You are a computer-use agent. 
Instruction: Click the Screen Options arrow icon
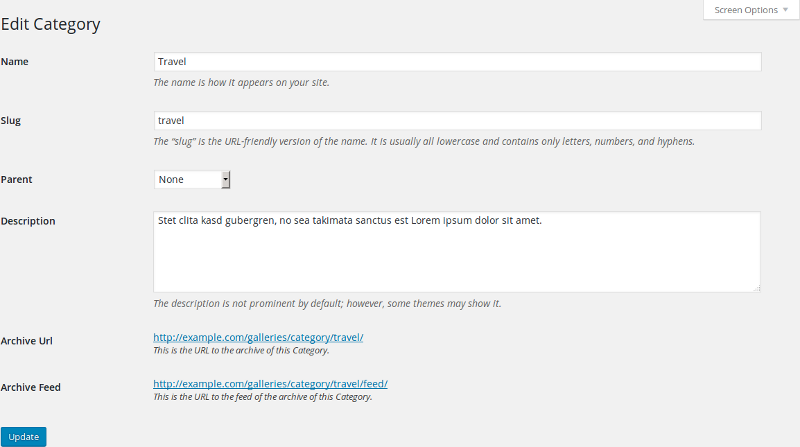point(785,10)
